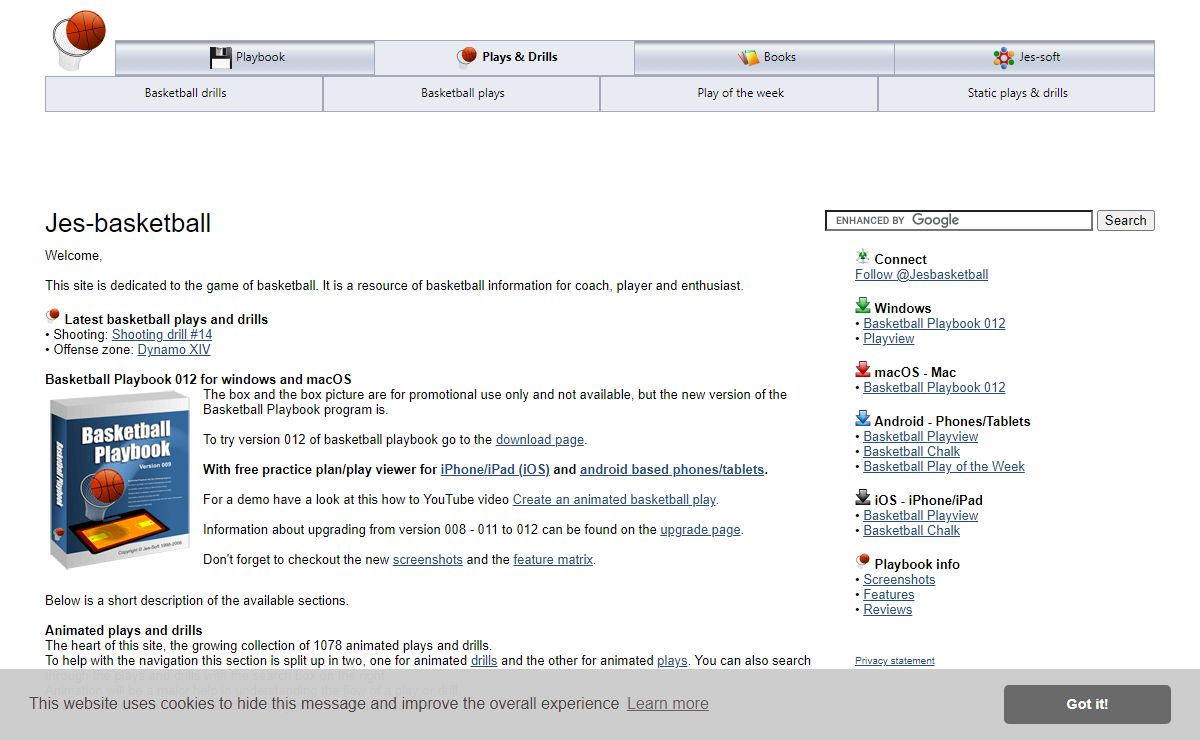
Task: Open the animated drills link
Action: [x=484, y=660]
